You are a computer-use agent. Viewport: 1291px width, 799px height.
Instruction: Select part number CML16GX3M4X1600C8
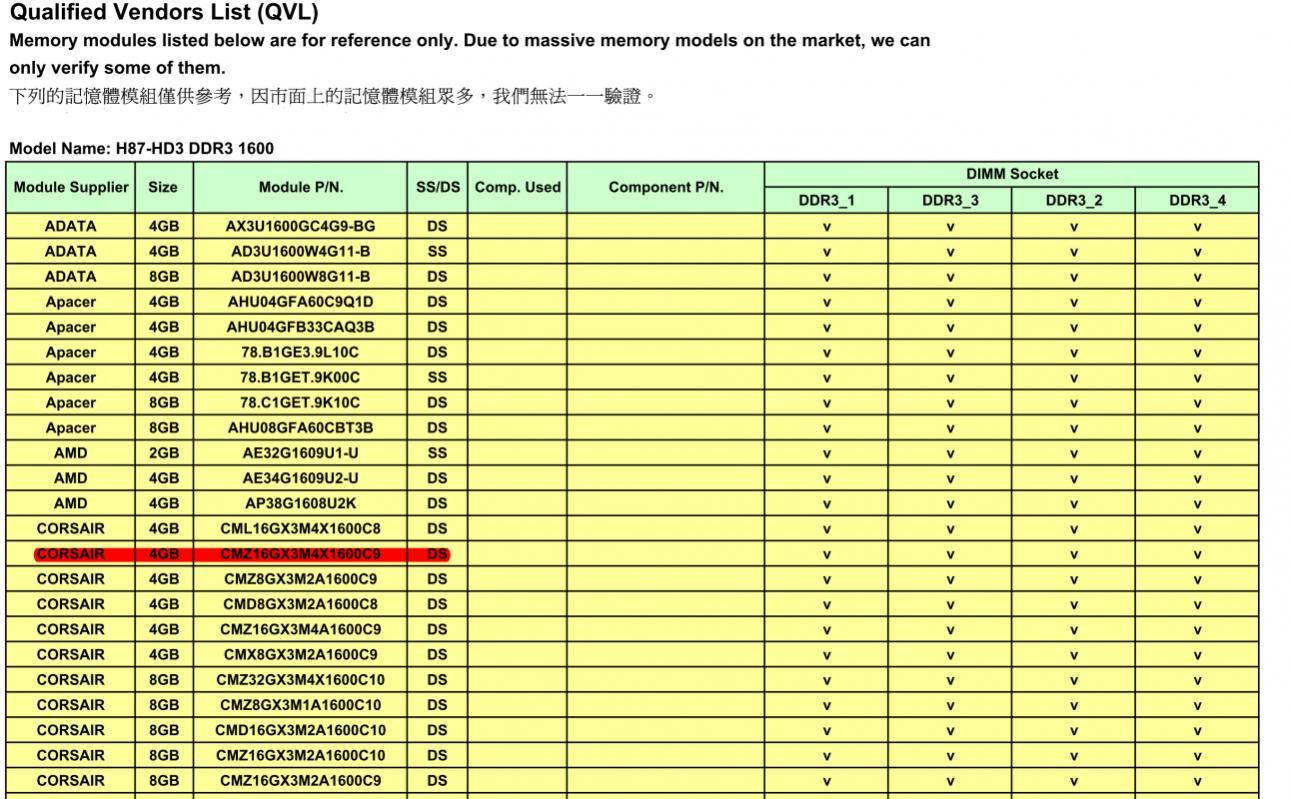click(300, 528)
